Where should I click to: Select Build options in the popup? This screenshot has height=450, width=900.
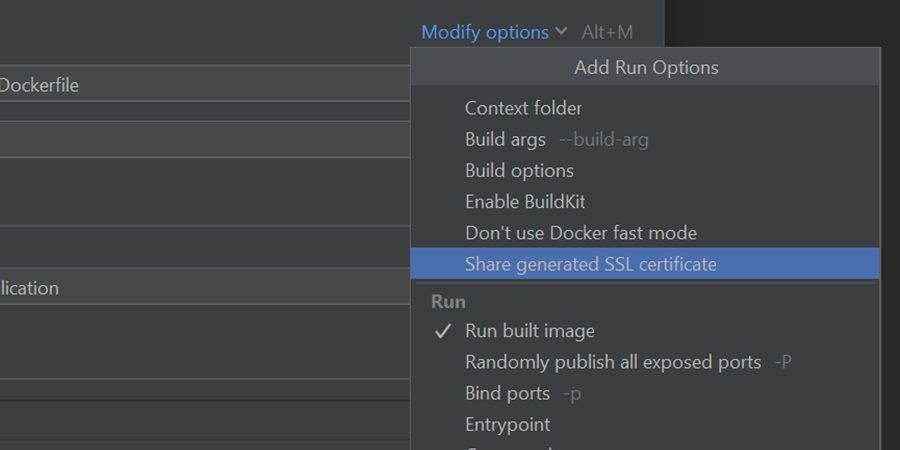click(x=519, y=171)
